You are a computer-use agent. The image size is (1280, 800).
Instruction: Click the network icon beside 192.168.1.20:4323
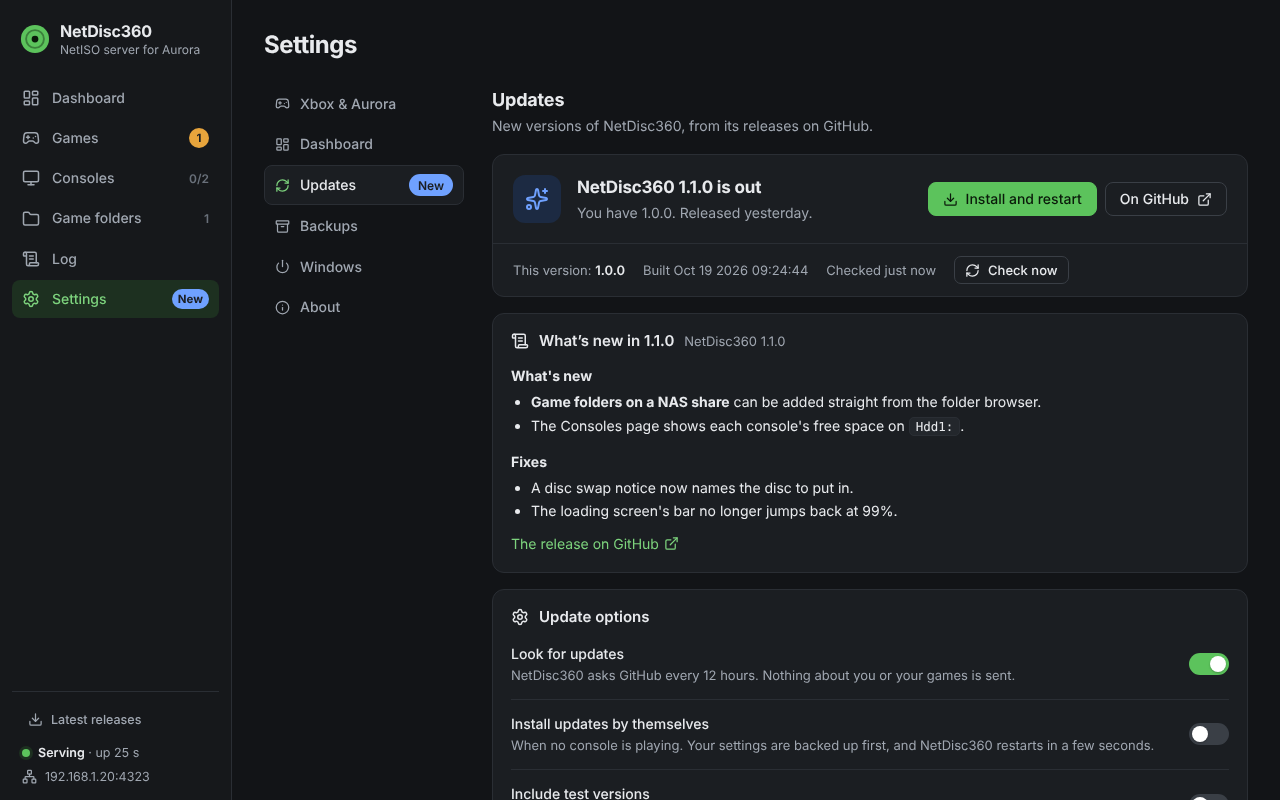coord(29,776)
